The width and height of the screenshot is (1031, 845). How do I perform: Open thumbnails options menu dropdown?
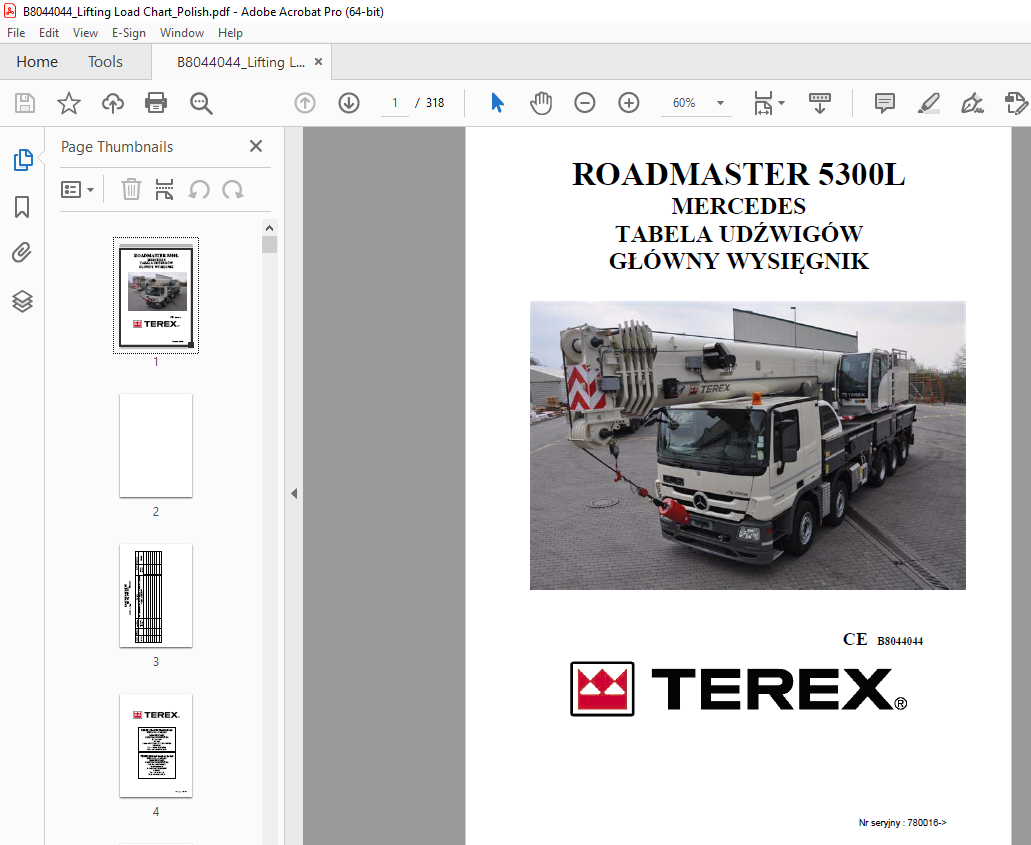tap(77, 189)
